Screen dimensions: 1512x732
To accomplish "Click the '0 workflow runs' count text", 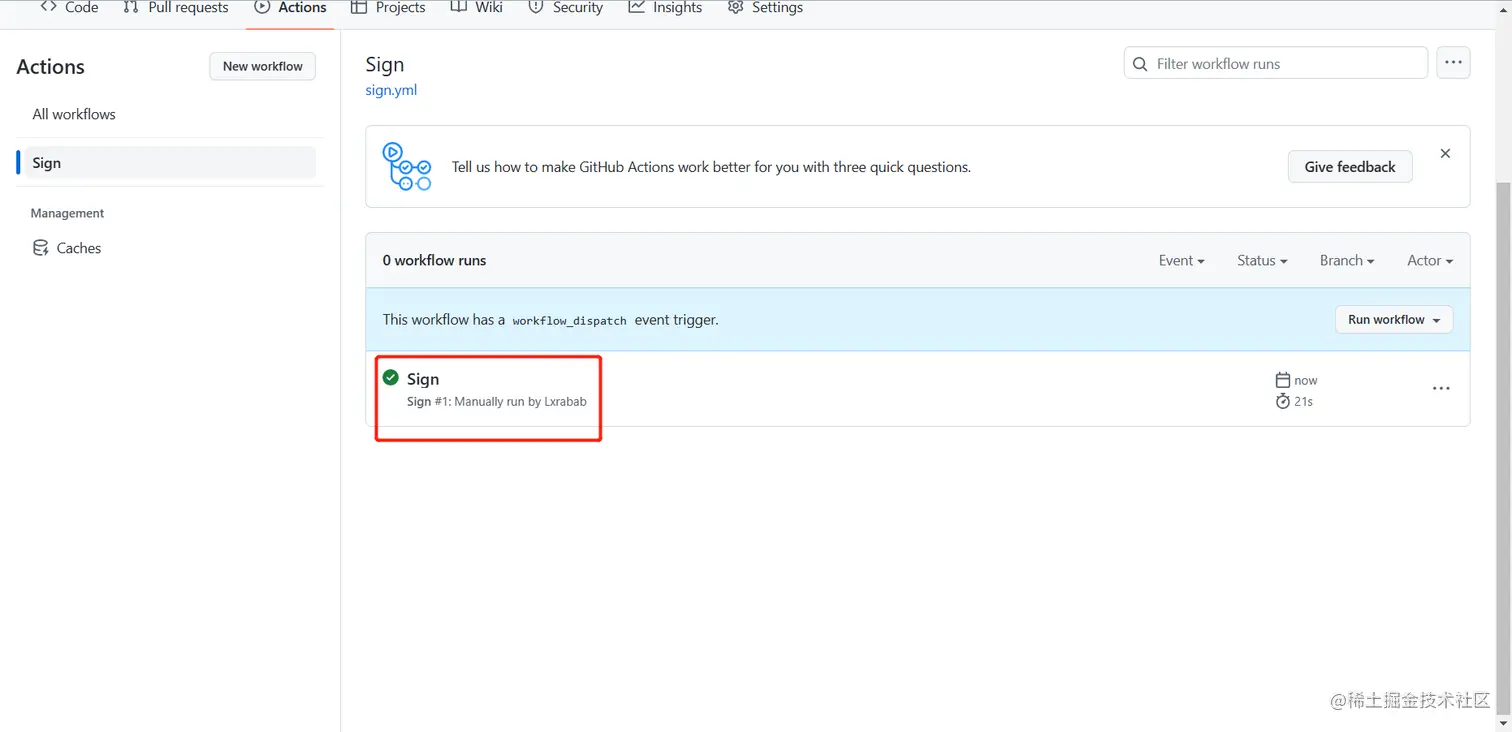I will [x=434, y=260].
